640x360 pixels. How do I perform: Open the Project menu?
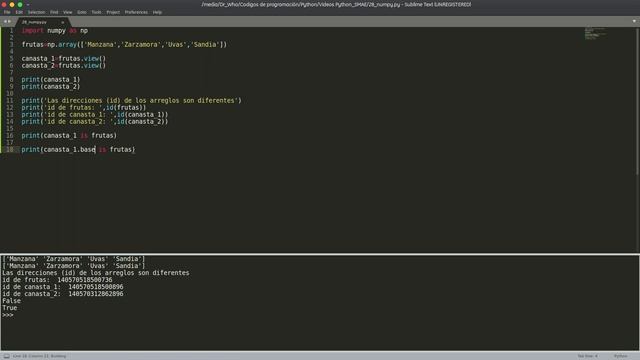pos(113,12)
